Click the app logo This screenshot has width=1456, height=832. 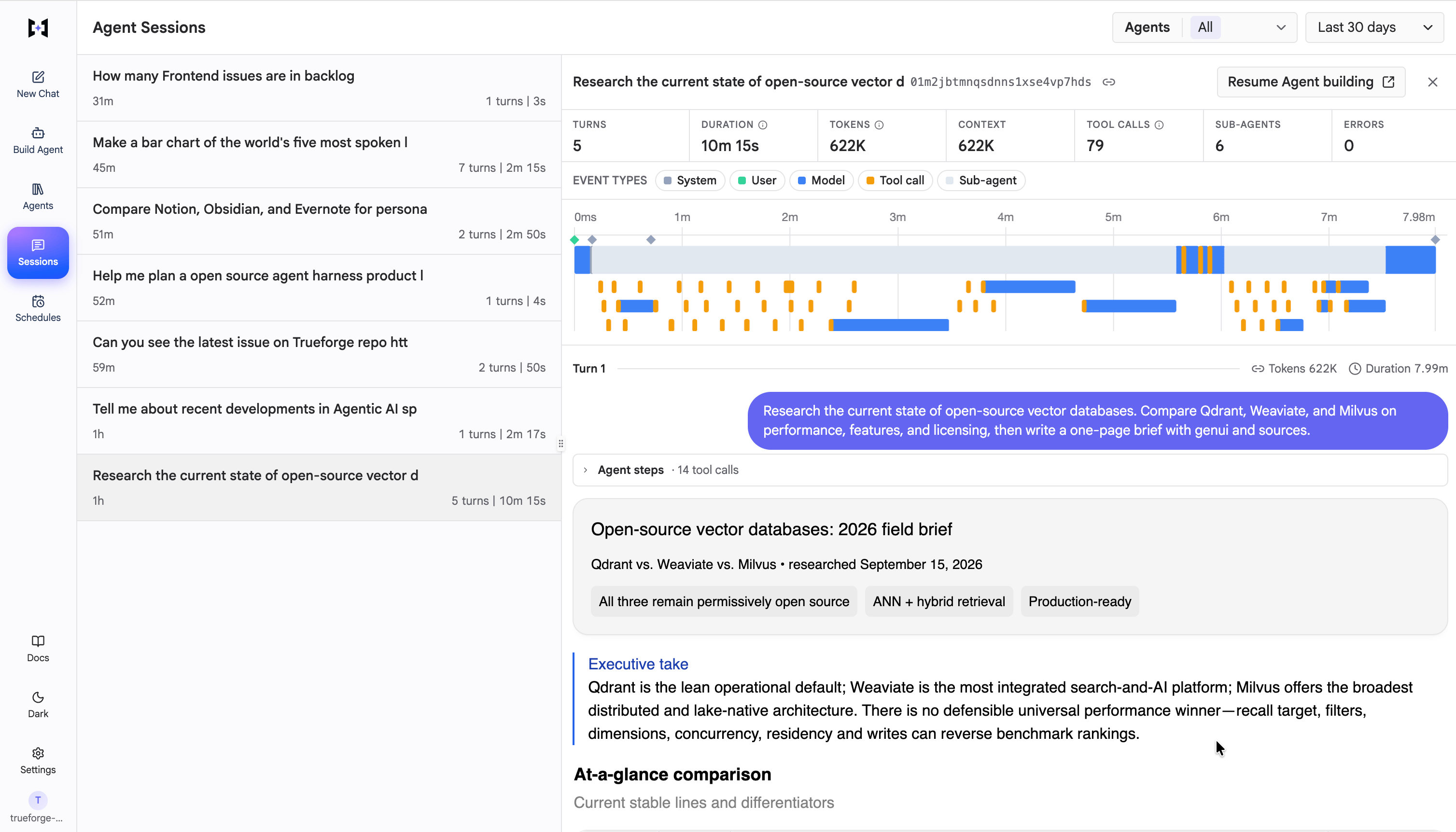pyautogui.click(x=38, y=28)
